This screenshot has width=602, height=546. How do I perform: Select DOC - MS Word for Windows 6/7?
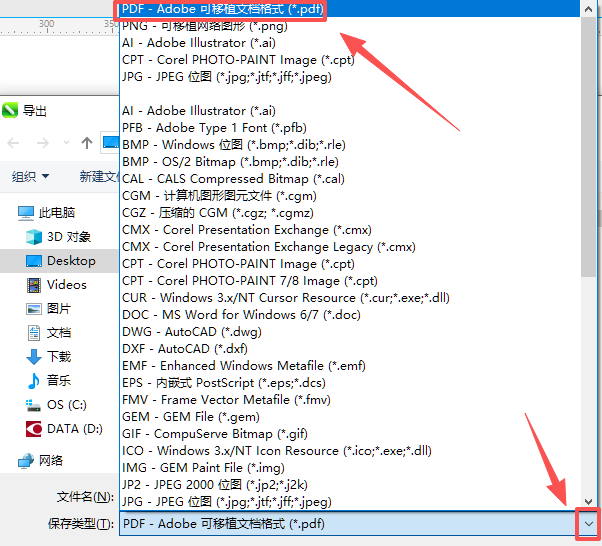click(350, 315)
